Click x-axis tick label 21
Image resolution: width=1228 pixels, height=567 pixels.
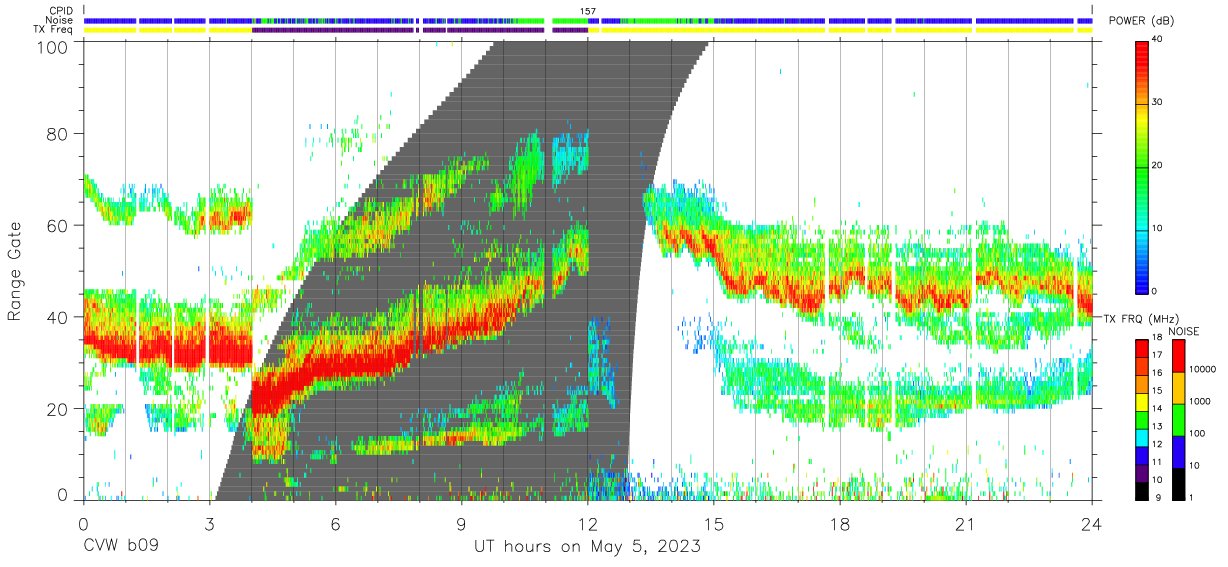click(965, 524)
